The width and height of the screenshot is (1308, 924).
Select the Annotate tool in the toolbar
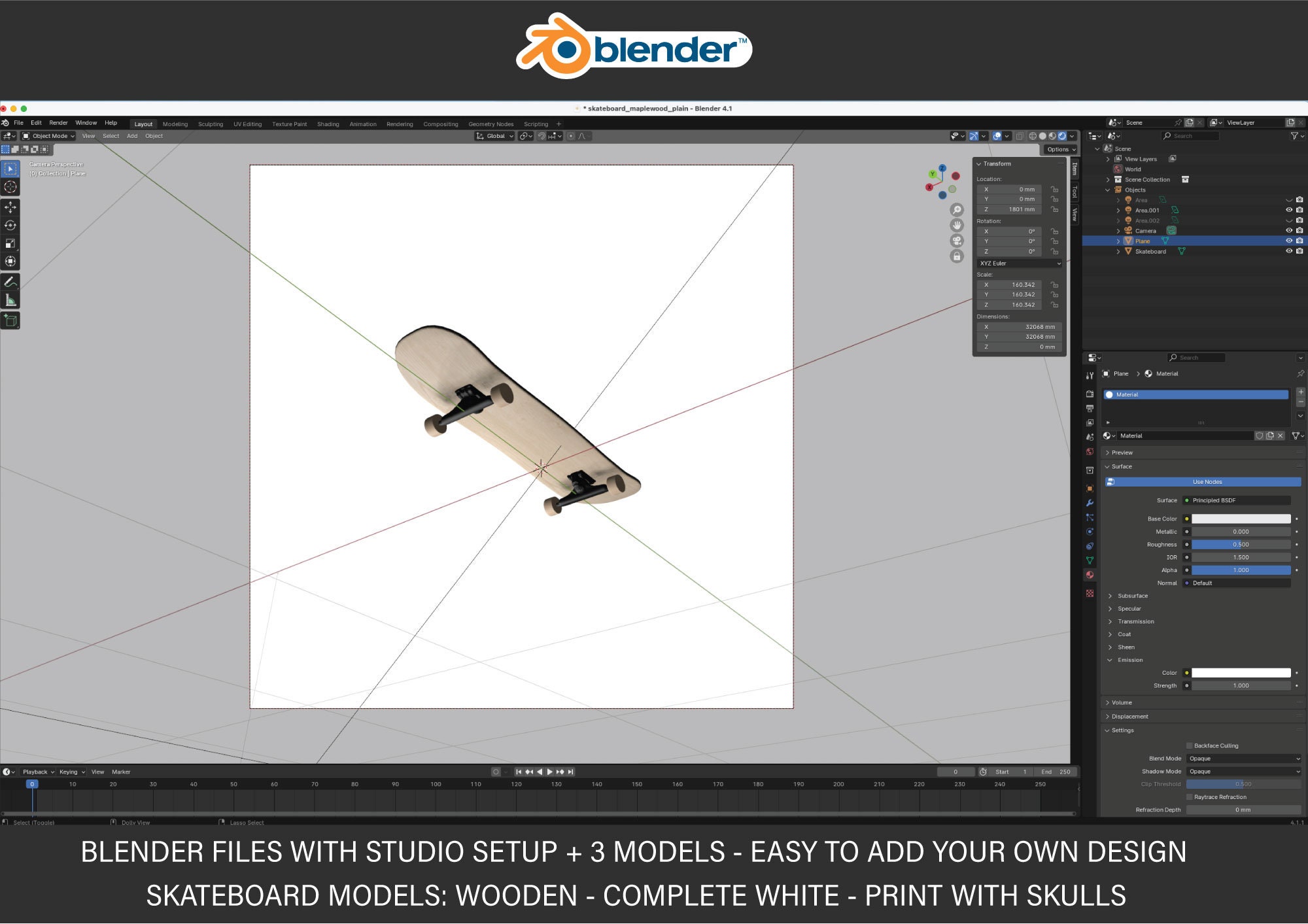(10, 281)
